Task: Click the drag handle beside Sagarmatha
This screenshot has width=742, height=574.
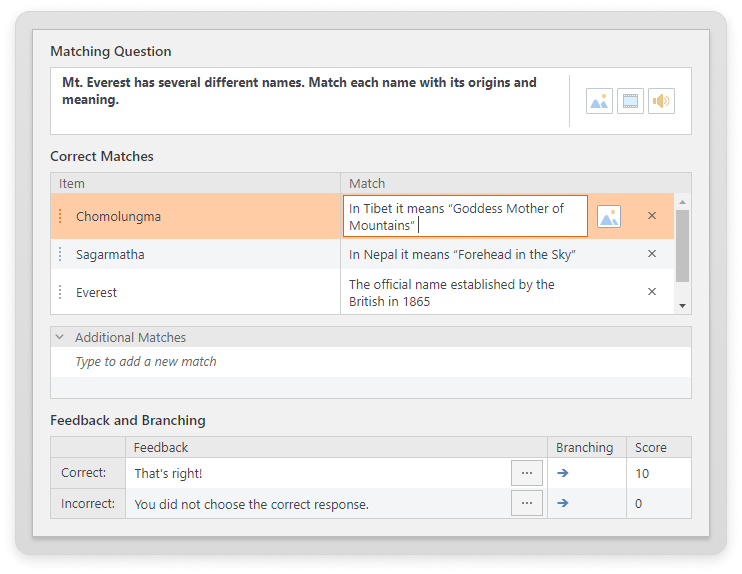Action: (x=60, y=255)
